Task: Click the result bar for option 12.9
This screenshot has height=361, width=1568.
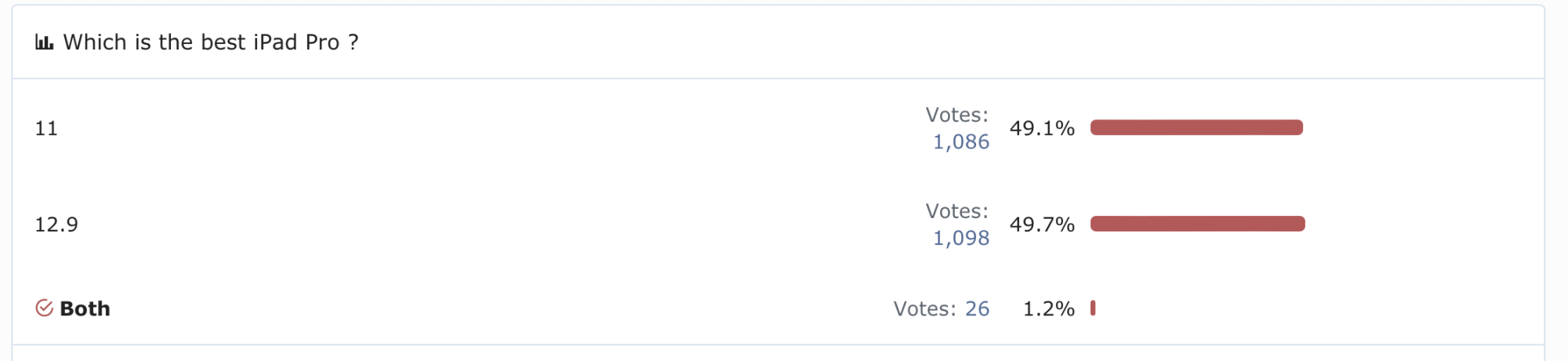Action: tap(1197, 224)
